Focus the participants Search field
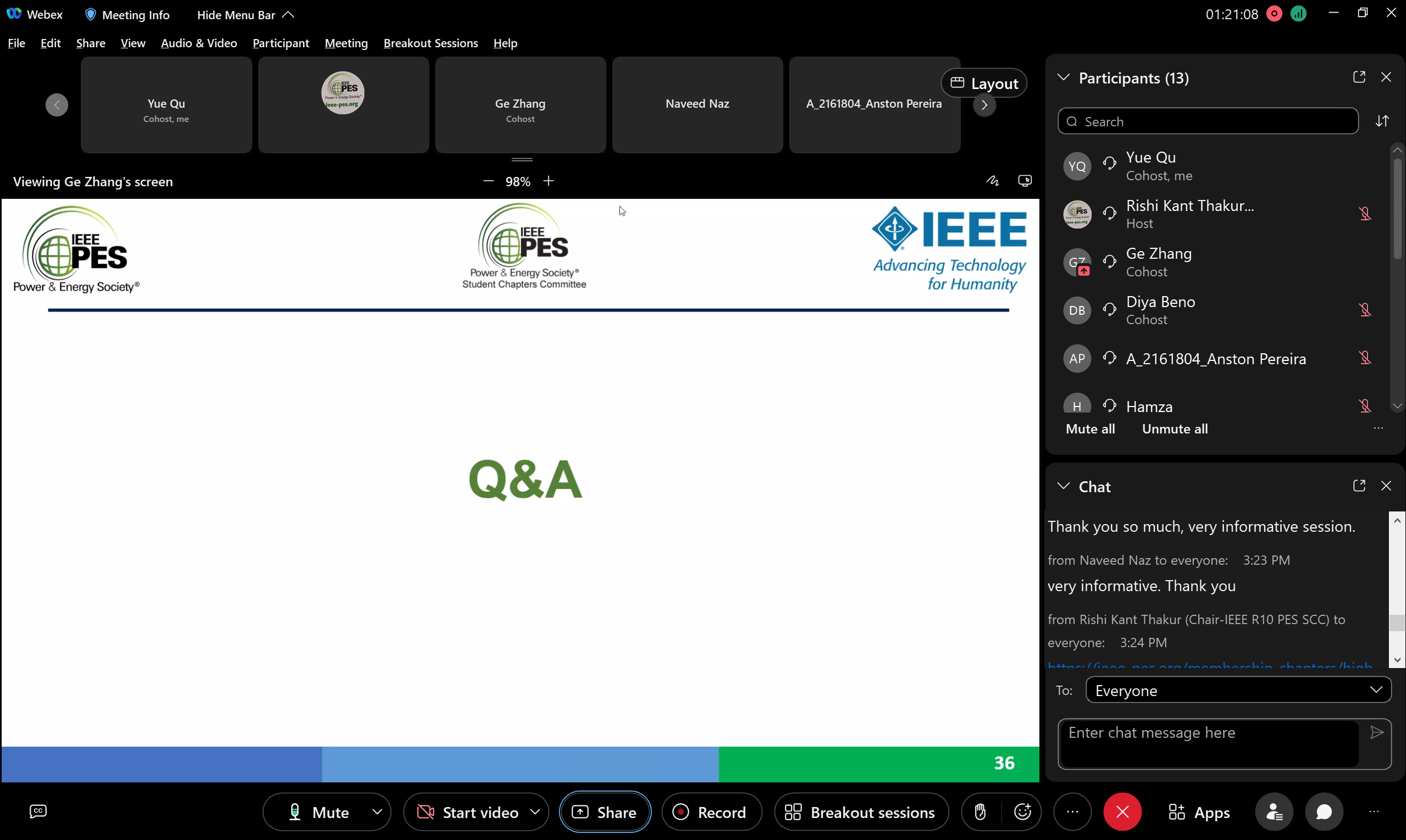The width and height of the screenshot is (1406, 840). (x=1208, y=121)
